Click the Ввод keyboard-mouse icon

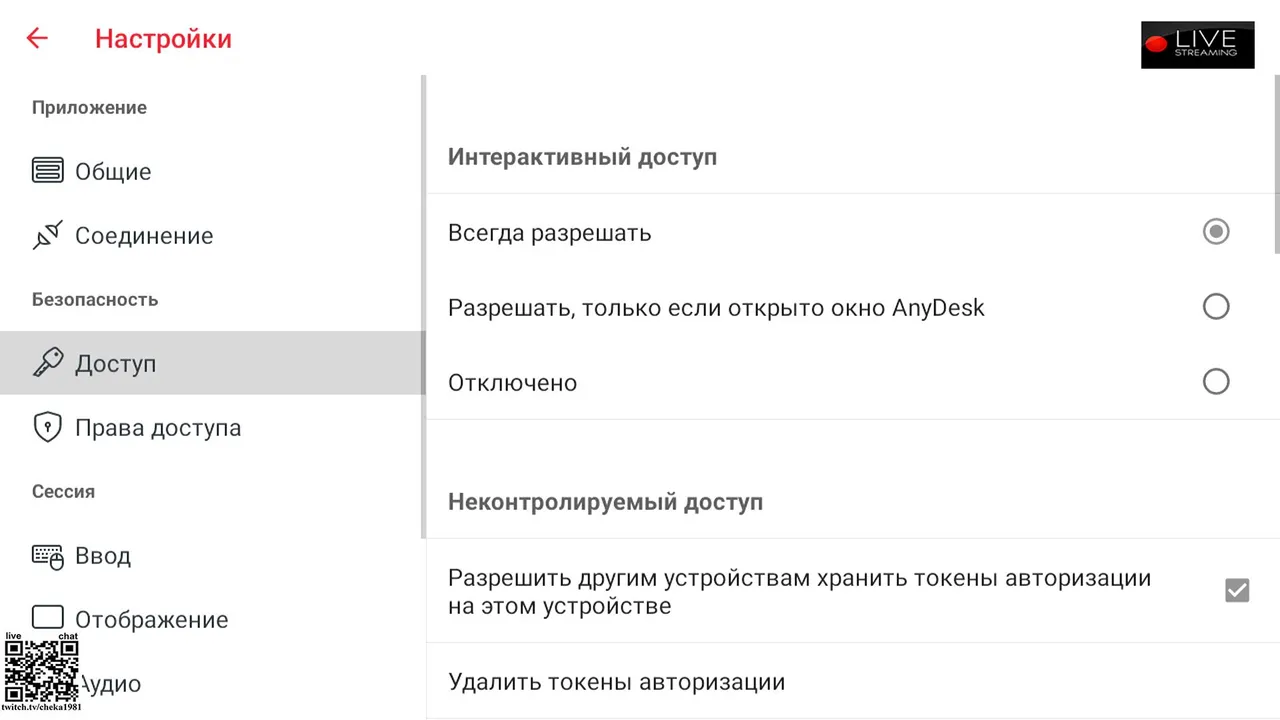[47, 556]
